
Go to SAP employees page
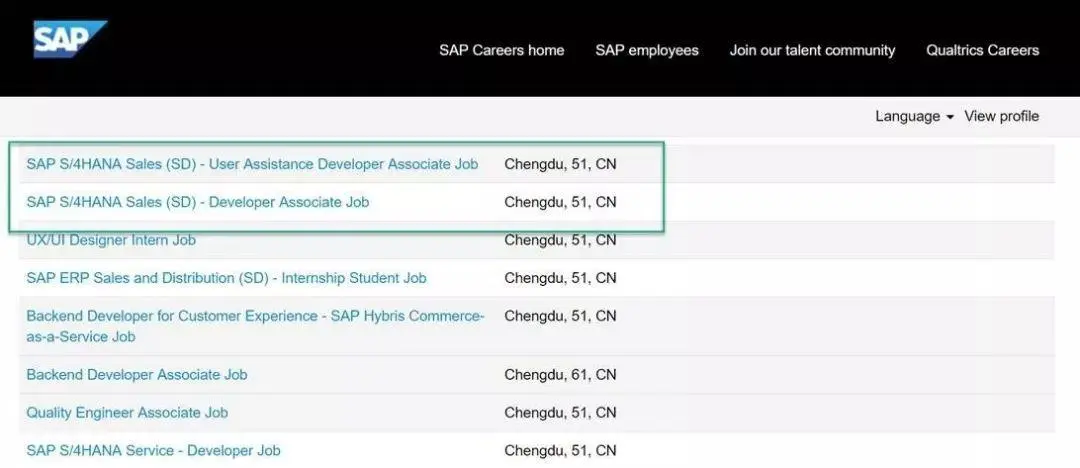647,50
